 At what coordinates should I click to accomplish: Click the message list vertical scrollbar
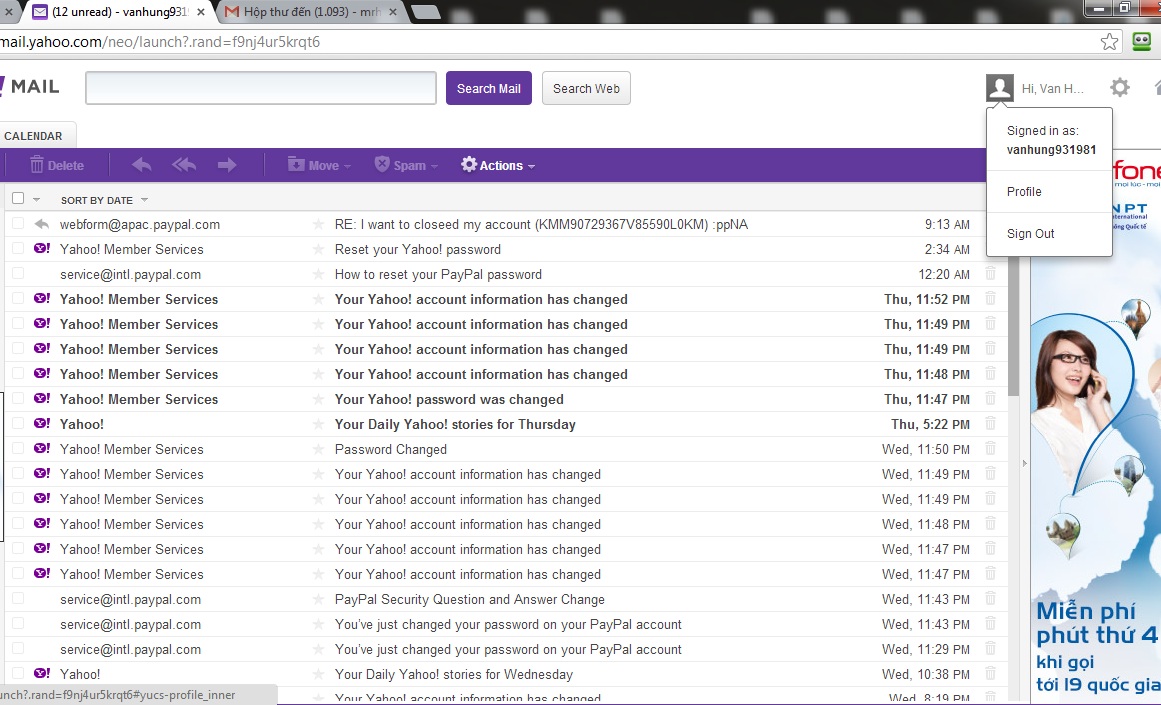pos(1014,324)
